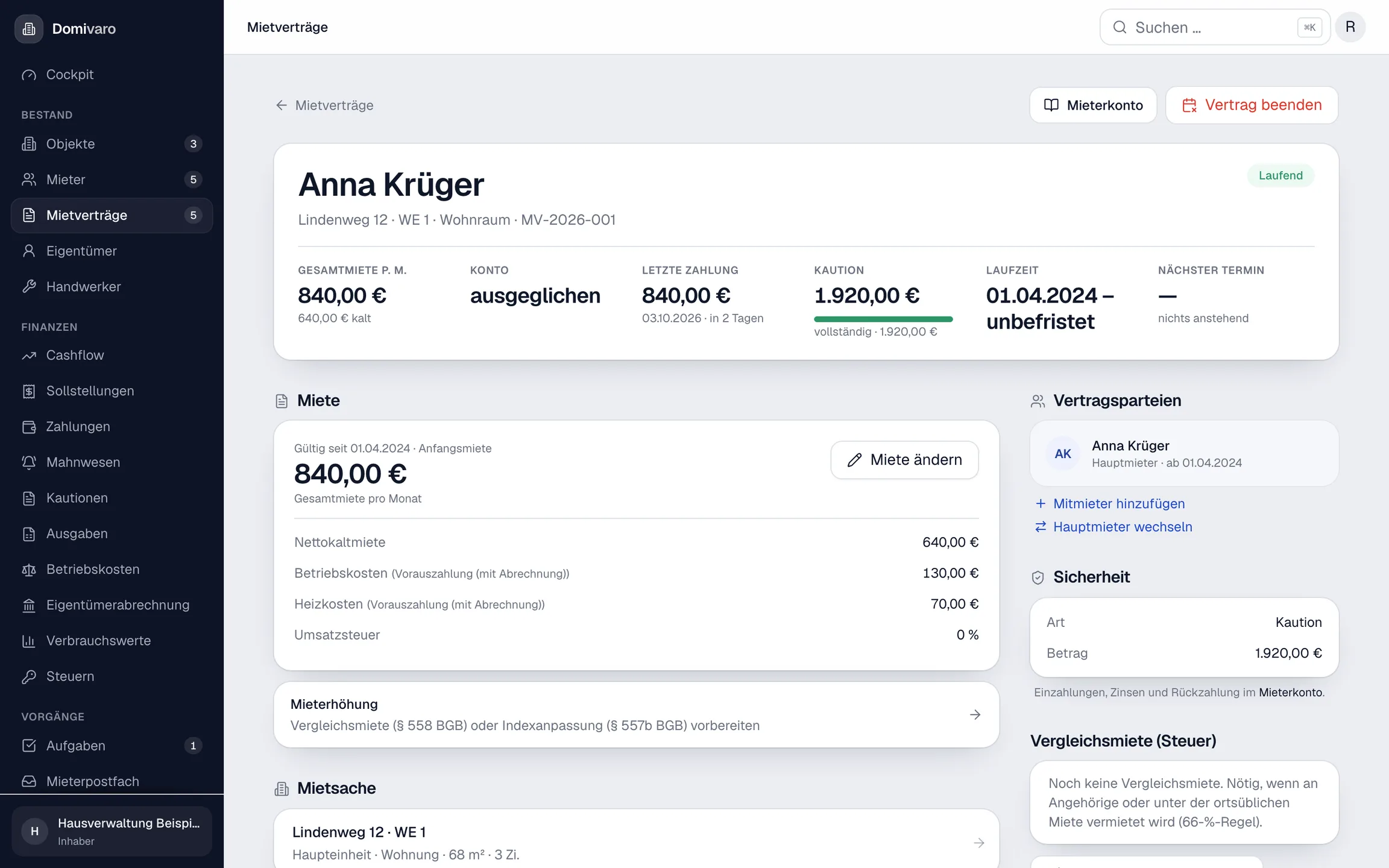1389x868 pixels.
Task: Click Miete ändern button
Action: (904, 460)
